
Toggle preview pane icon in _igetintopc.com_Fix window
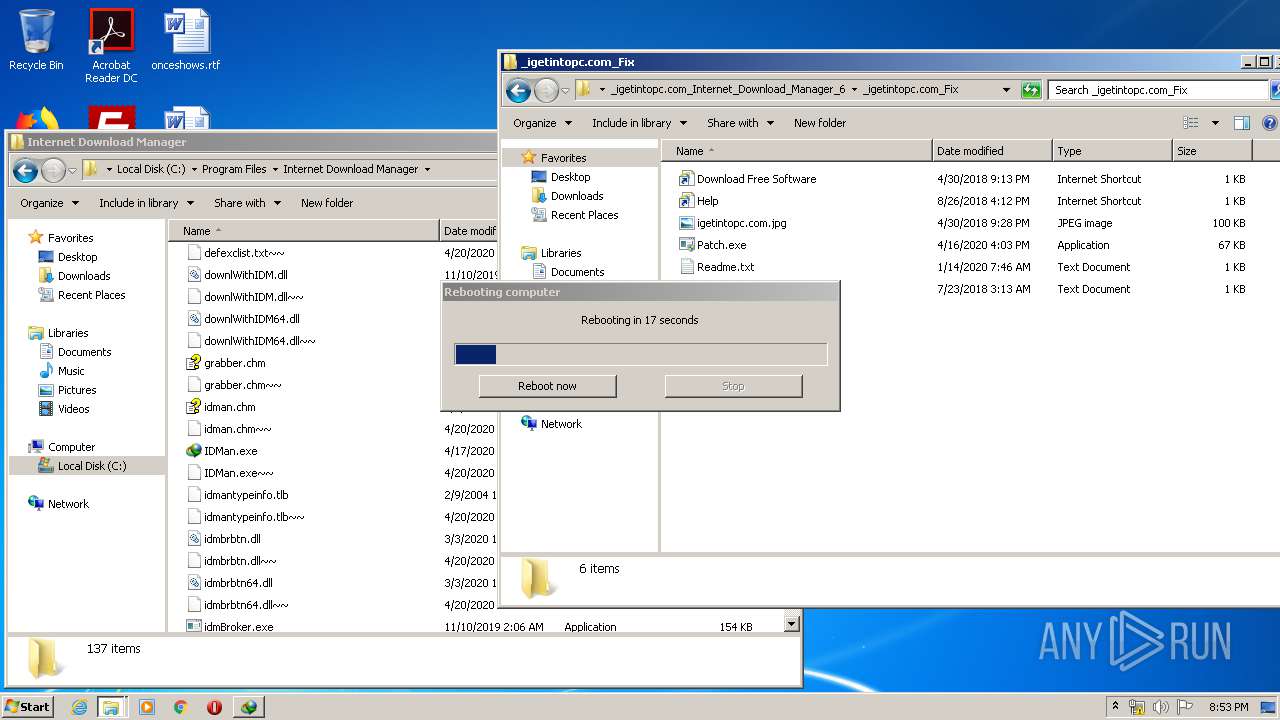point(1241,123)
